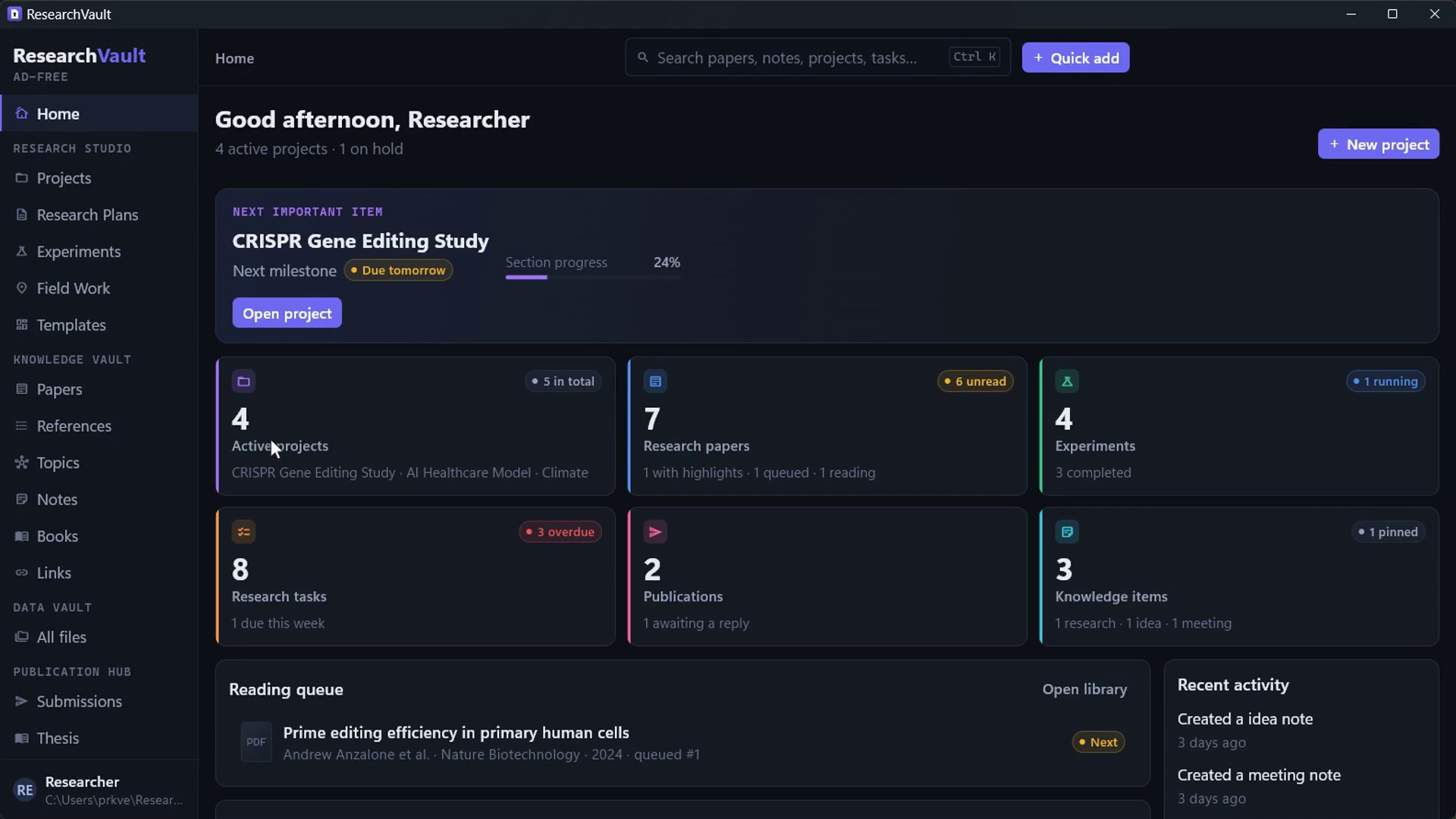Click the Quick add button

click(1075, 58)
